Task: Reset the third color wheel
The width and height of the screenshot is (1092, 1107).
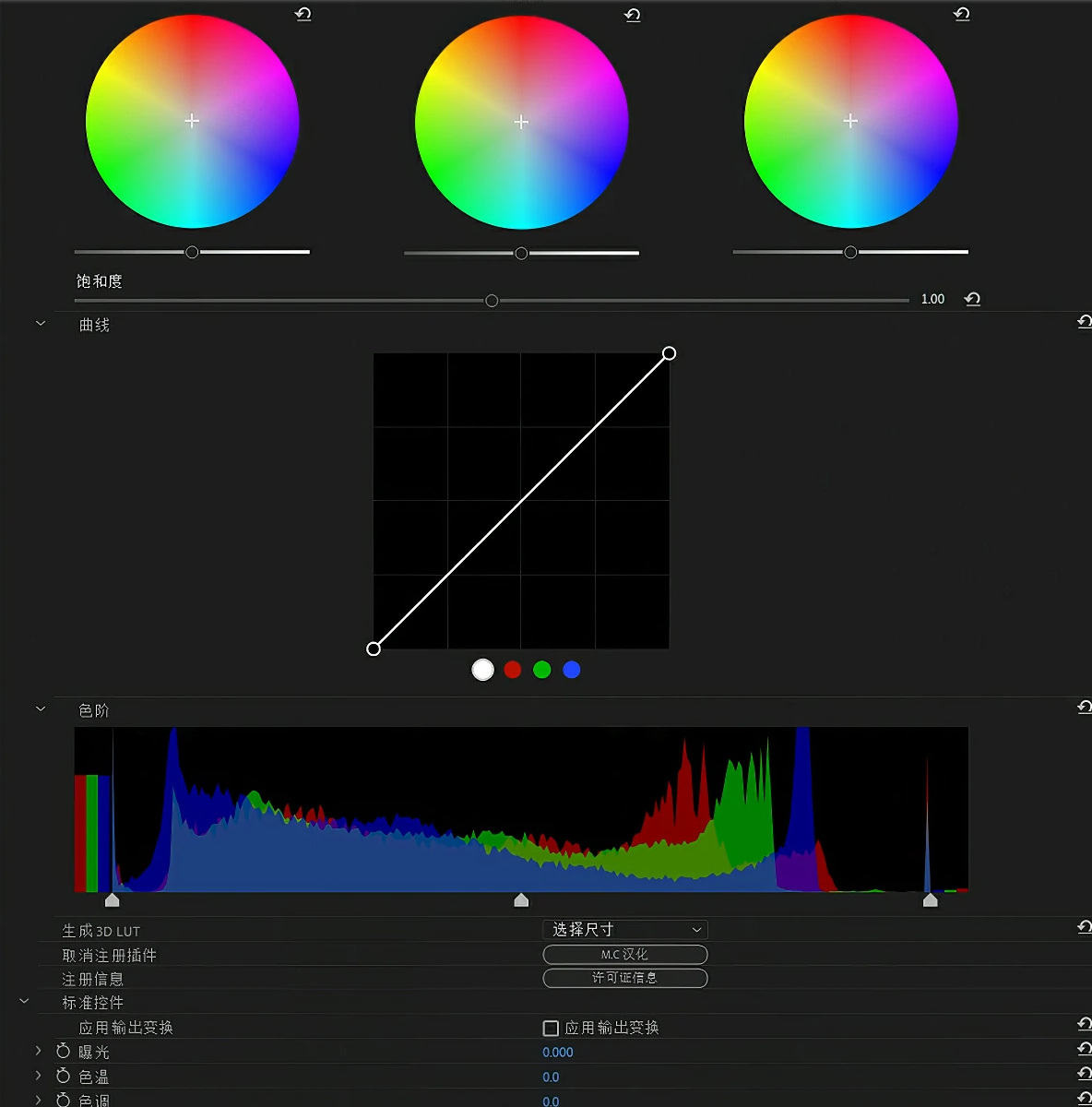Action: pyautogui.click(x=962, y=14)
